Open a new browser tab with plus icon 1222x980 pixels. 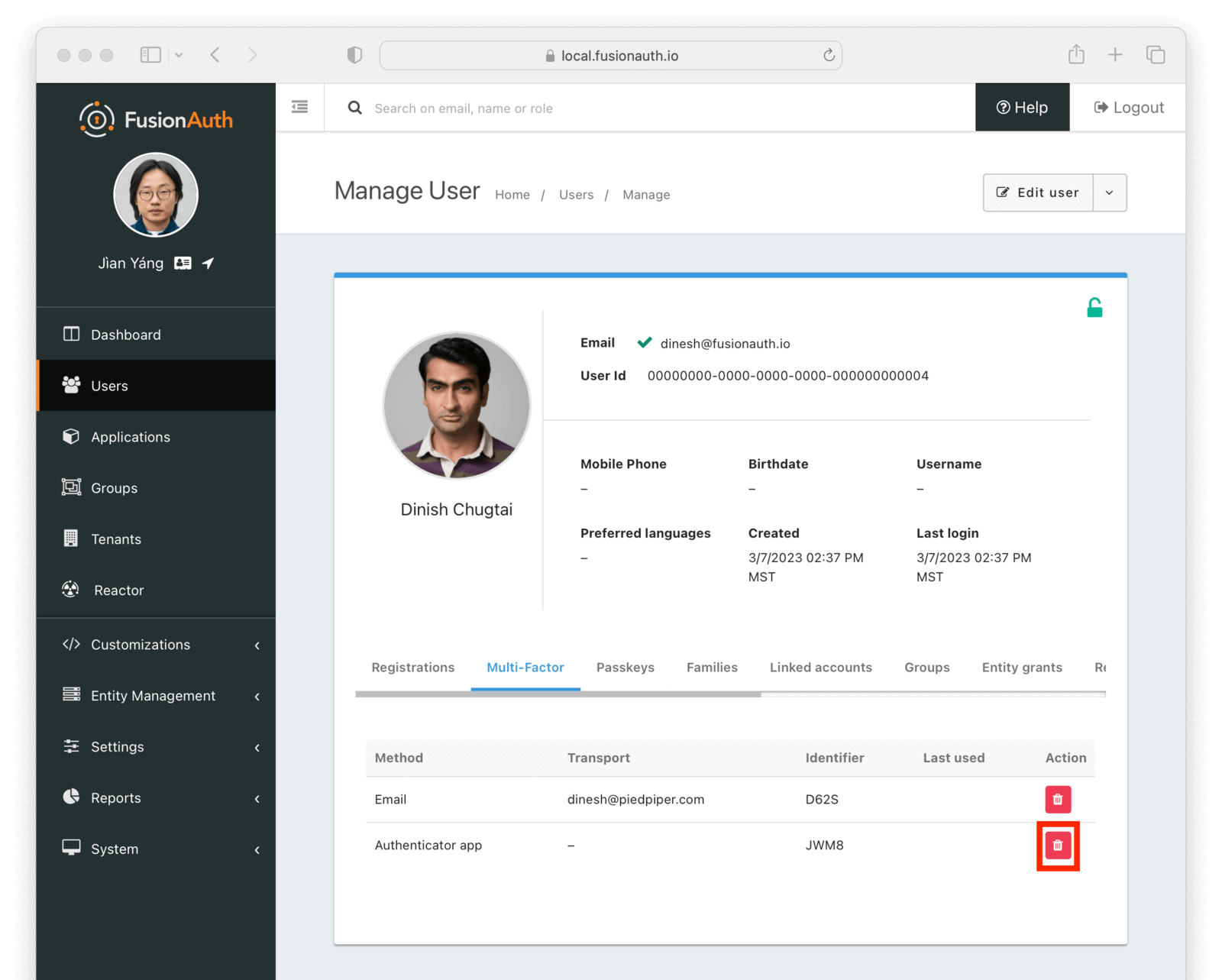click(x=1115, y=55)
